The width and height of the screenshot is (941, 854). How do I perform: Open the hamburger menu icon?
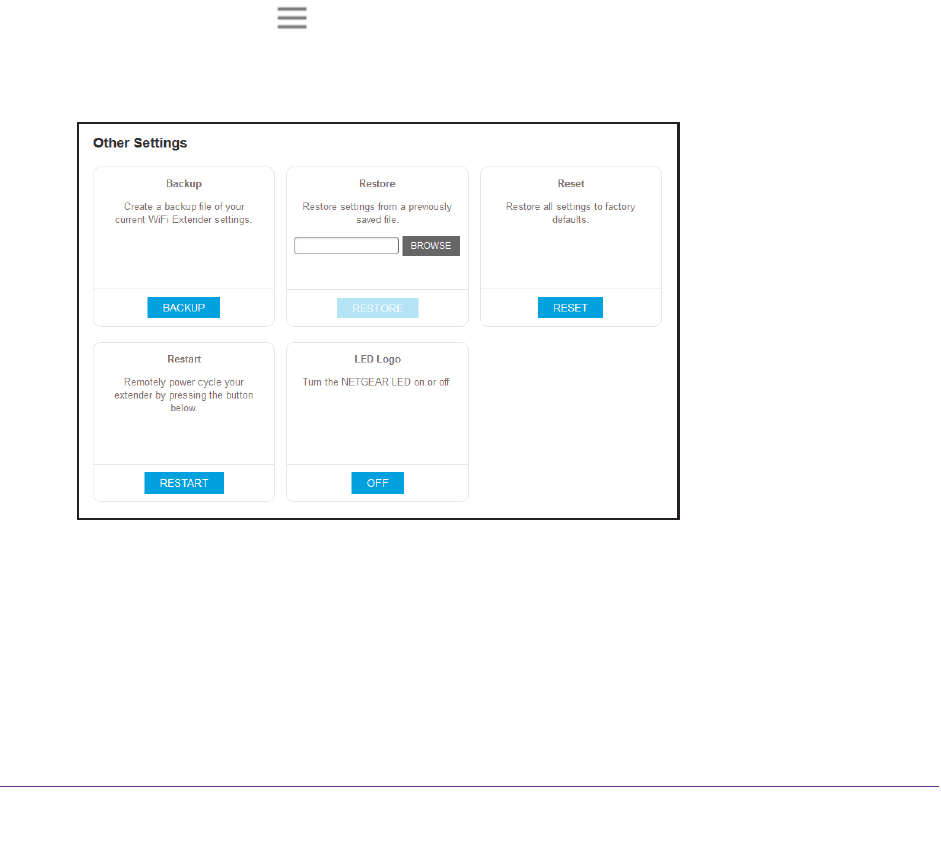point(292,18)
